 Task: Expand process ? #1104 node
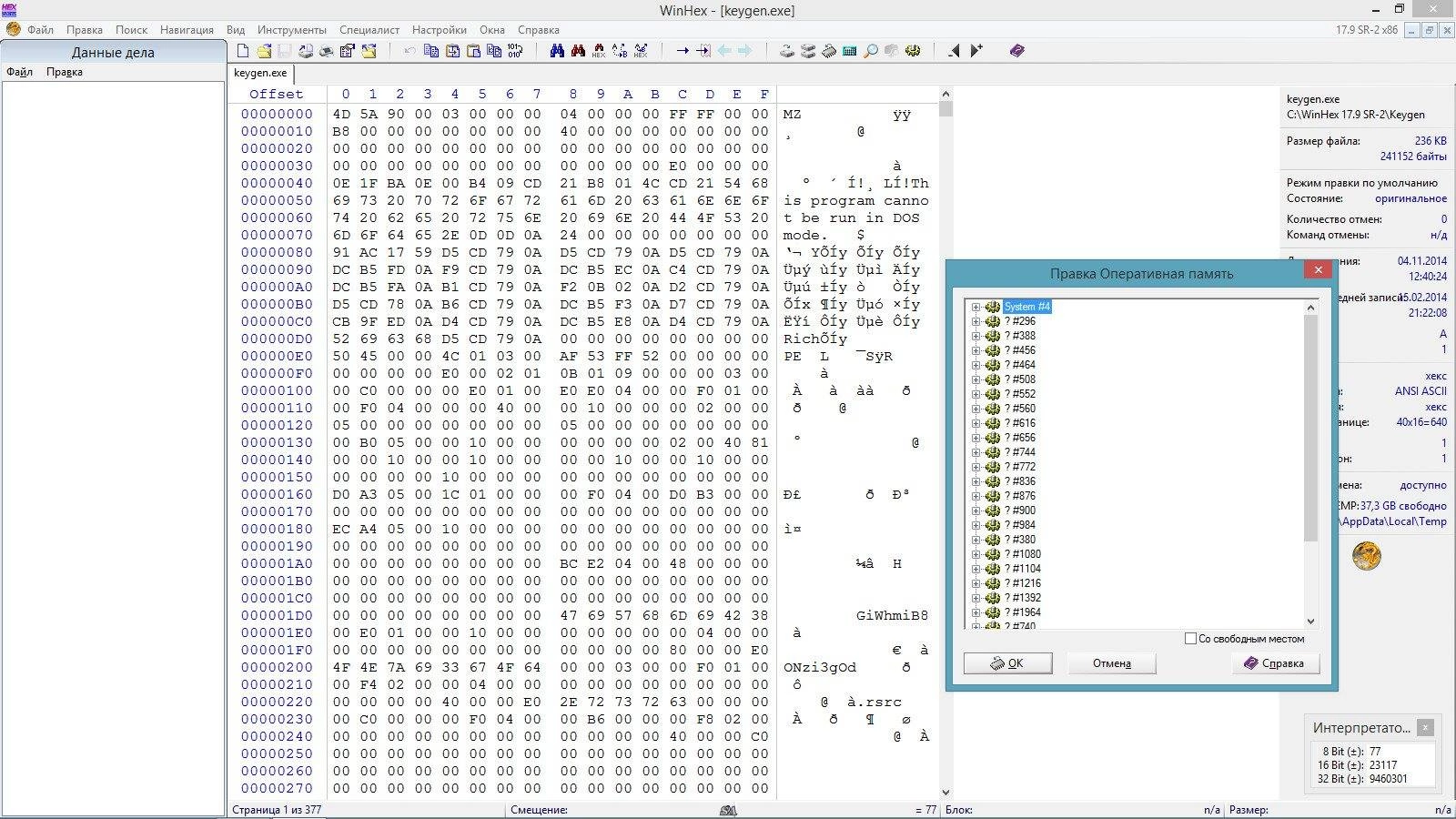pos(976,569)
